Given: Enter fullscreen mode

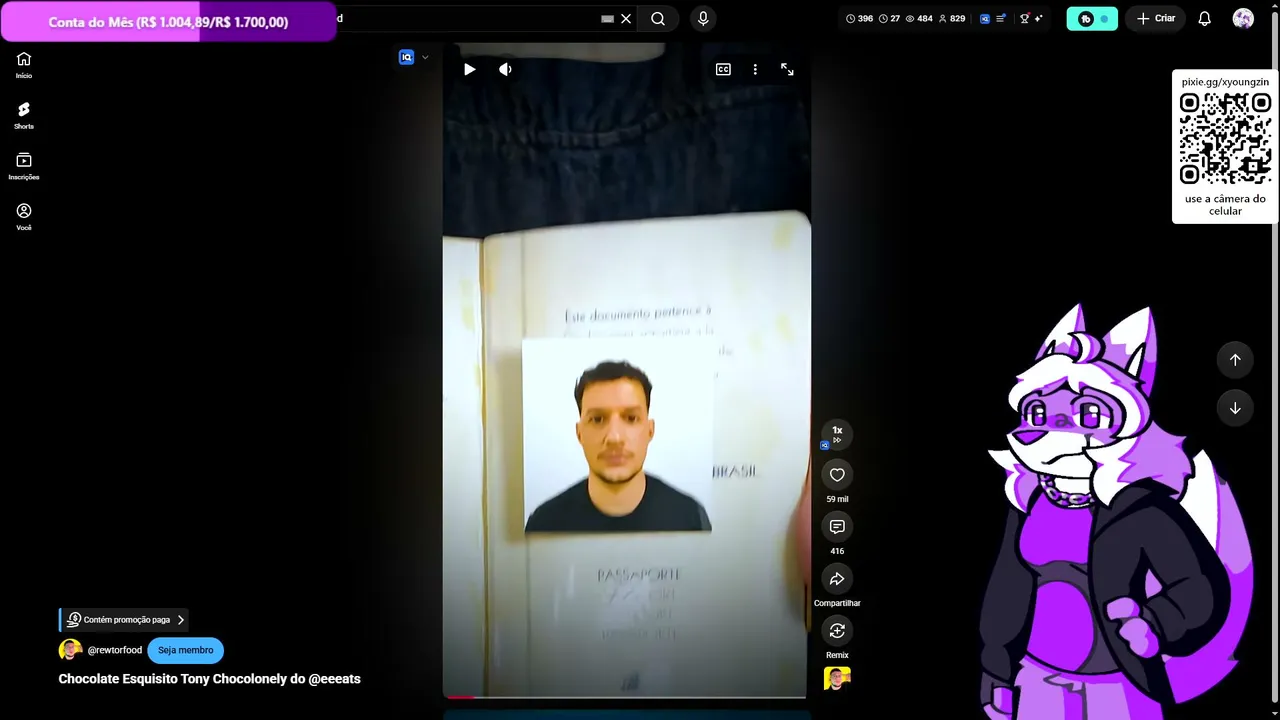Looking at the screenshot, I should pos(787,69).
